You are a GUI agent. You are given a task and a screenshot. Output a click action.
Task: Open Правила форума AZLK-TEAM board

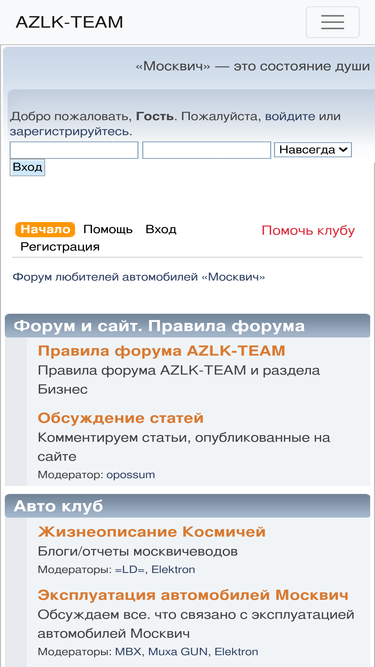(x=162, y=351)
